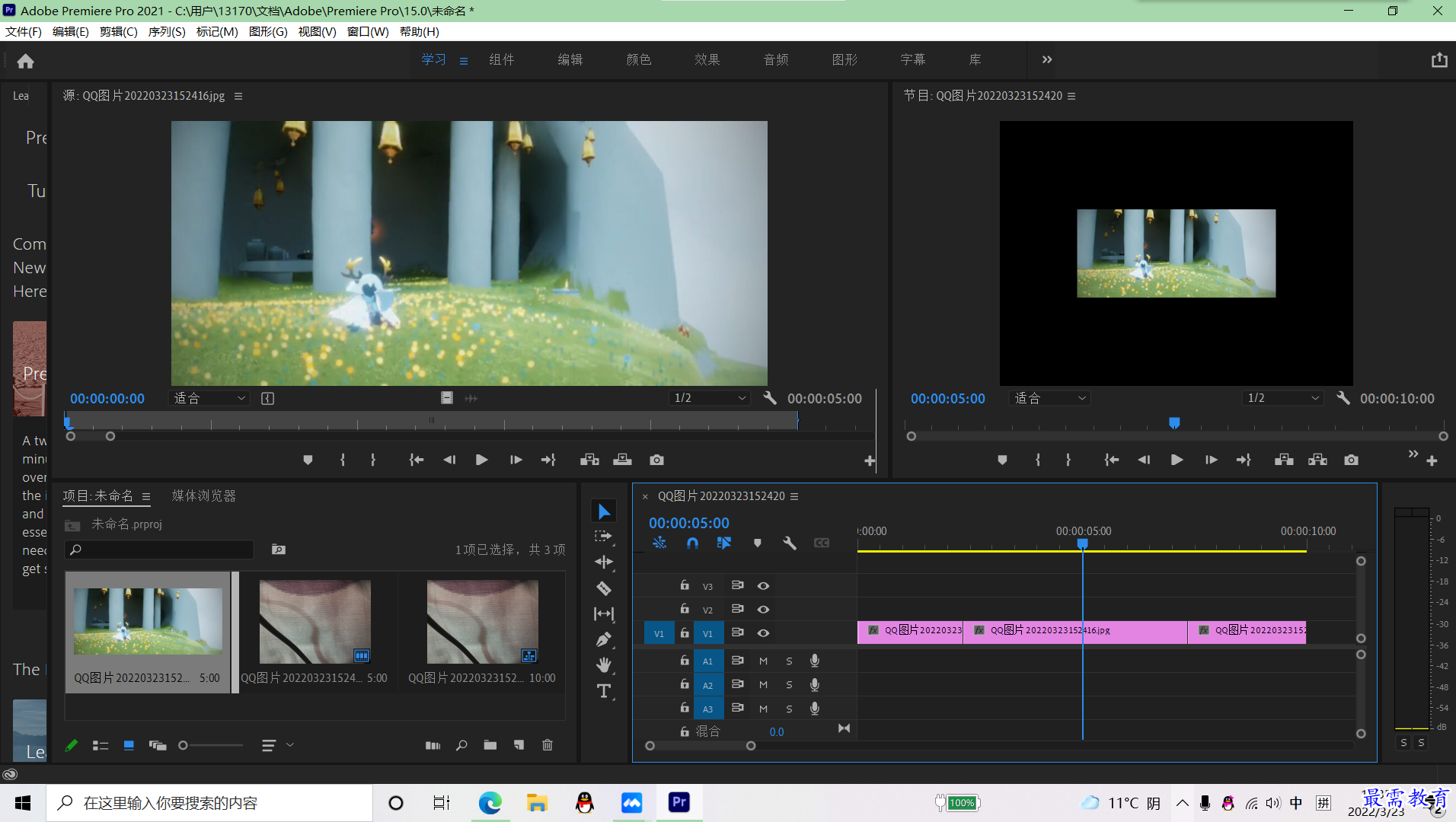Image resolution: width=1456 pixels, height=822 pixels.
Task: Click the Home icon
Action: pyautogui.click(x=26, y=61)
